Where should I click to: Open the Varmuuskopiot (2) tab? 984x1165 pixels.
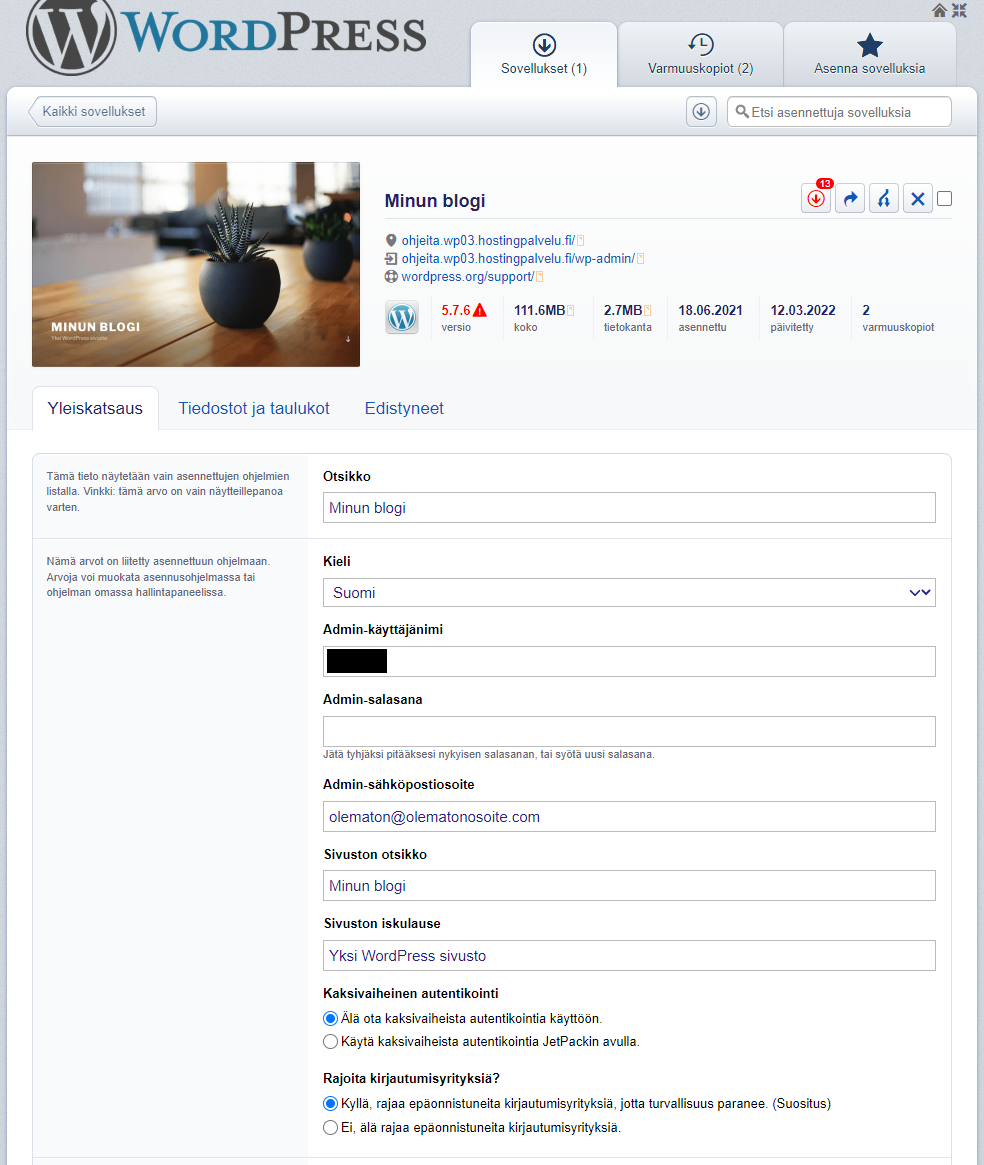click(x=700, y=56)
